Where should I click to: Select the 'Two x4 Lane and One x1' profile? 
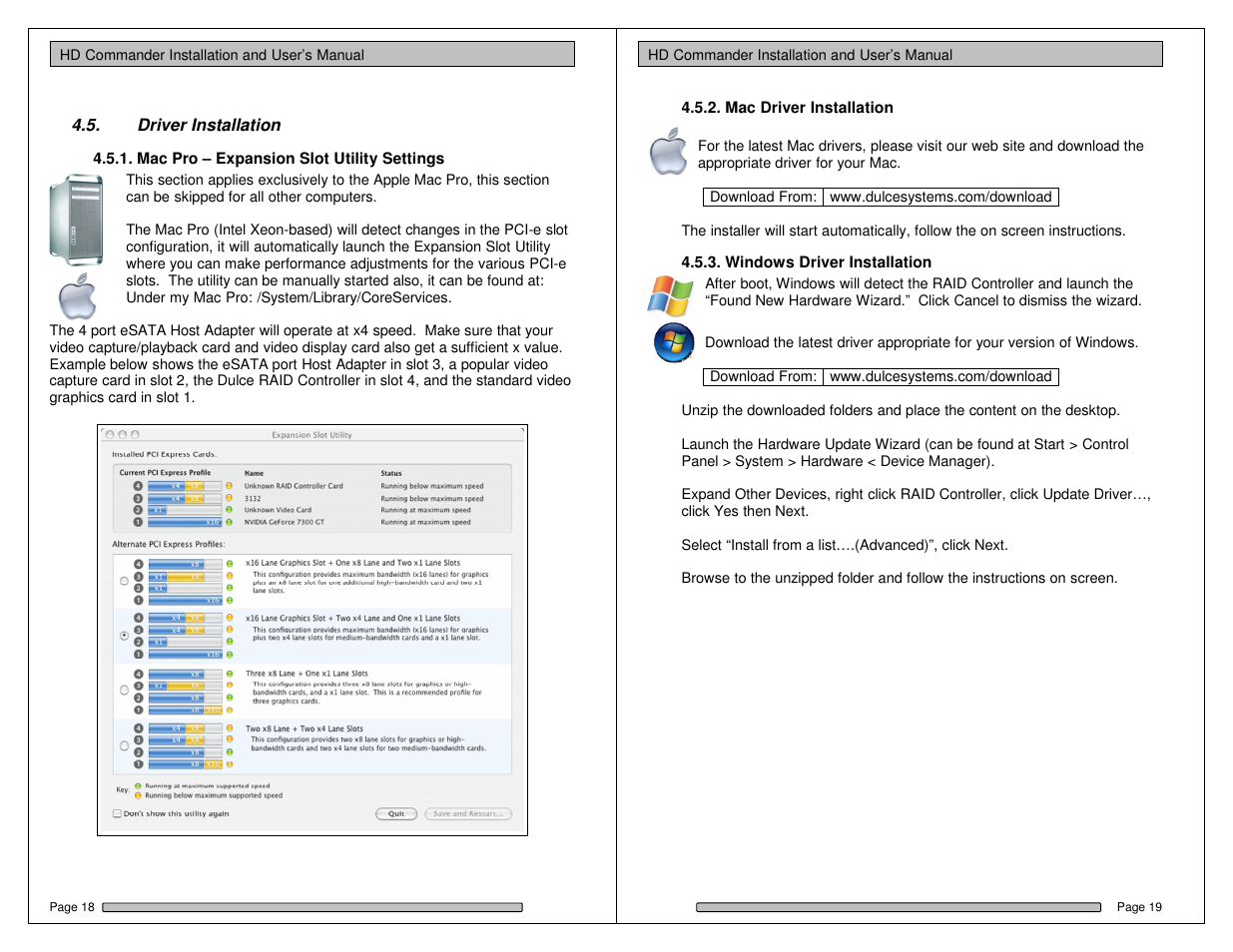(124, 636)
